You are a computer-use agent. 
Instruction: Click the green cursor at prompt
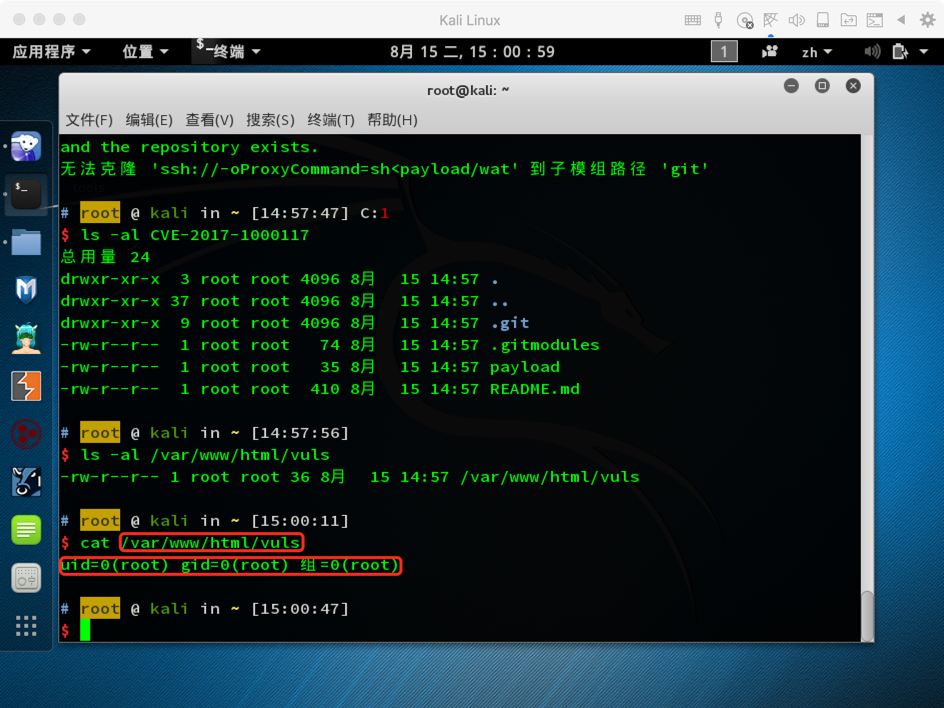tap(85, 630)
